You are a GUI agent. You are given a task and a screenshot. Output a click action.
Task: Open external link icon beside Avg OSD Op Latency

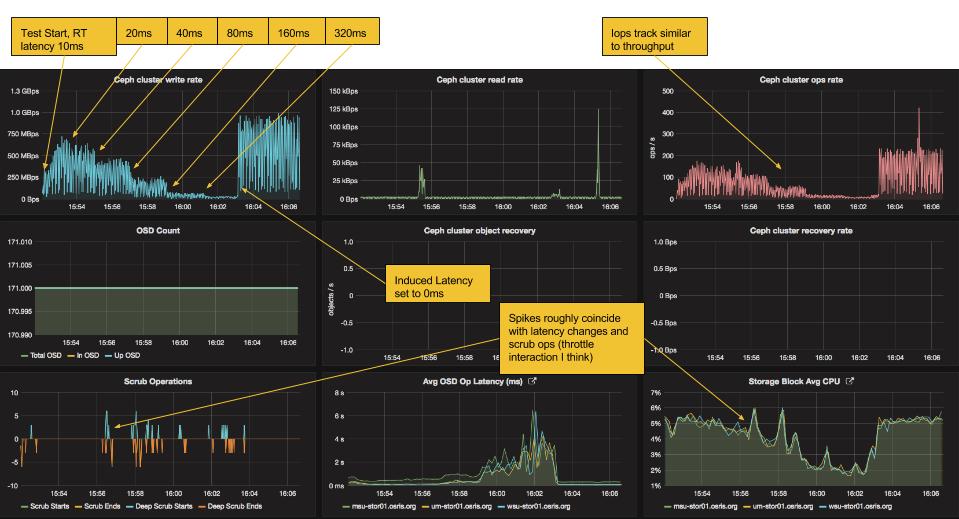click(x=533, y=381)
